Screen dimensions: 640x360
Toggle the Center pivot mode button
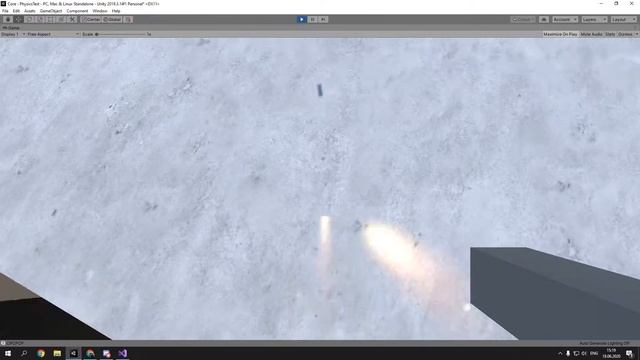pyautogui.click(x=91, y=19)
